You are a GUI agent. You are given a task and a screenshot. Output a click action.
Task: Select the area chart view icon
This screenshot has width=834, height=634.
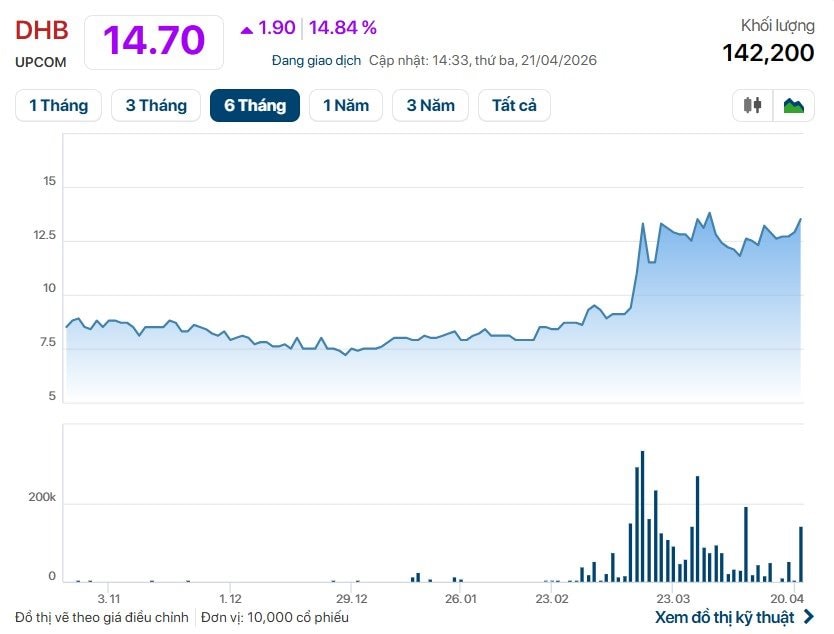794,105
